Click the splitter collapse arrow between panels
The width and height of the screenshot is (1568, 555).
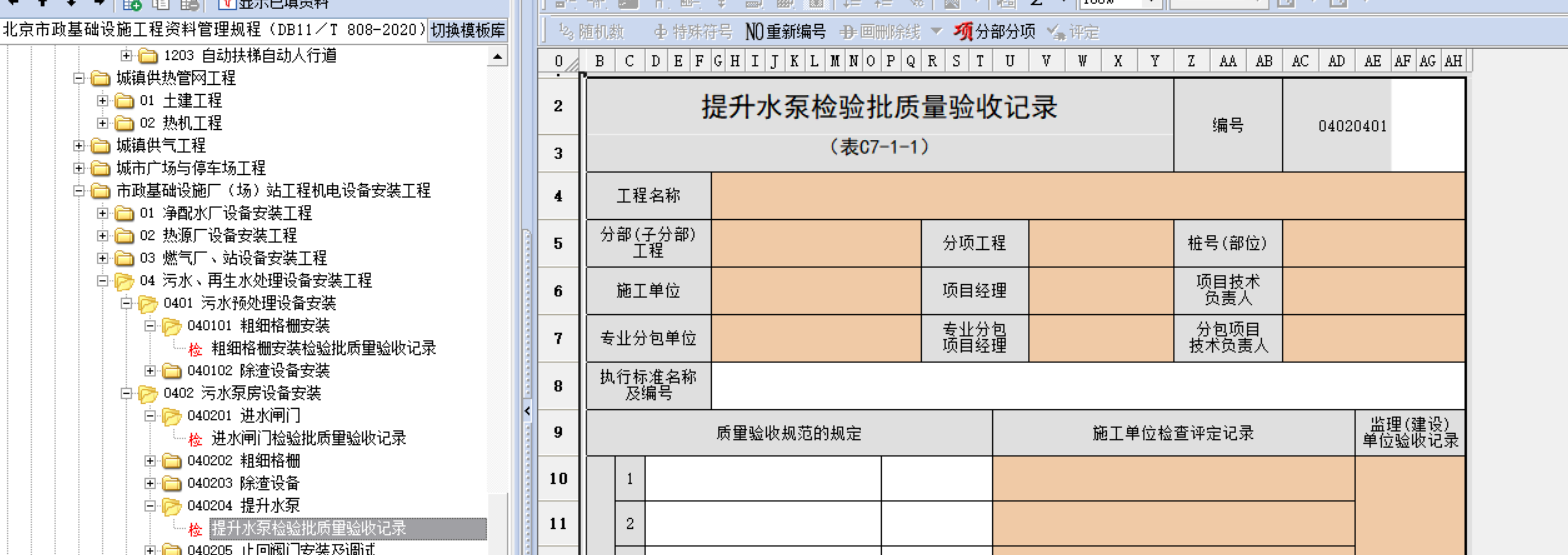526,413
